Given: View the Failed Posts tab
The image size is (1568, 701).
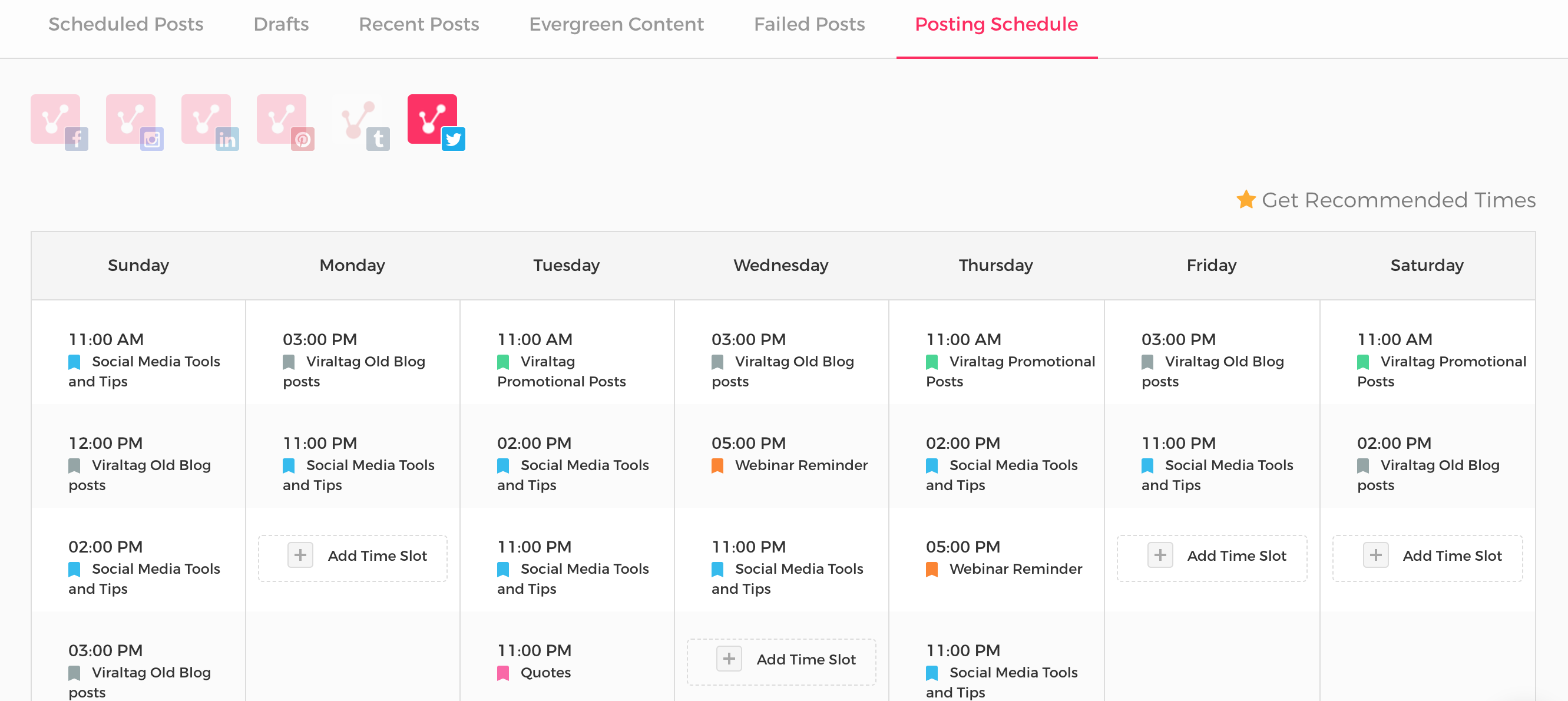Looking at the screenshot, I should [x=809, y=24].
